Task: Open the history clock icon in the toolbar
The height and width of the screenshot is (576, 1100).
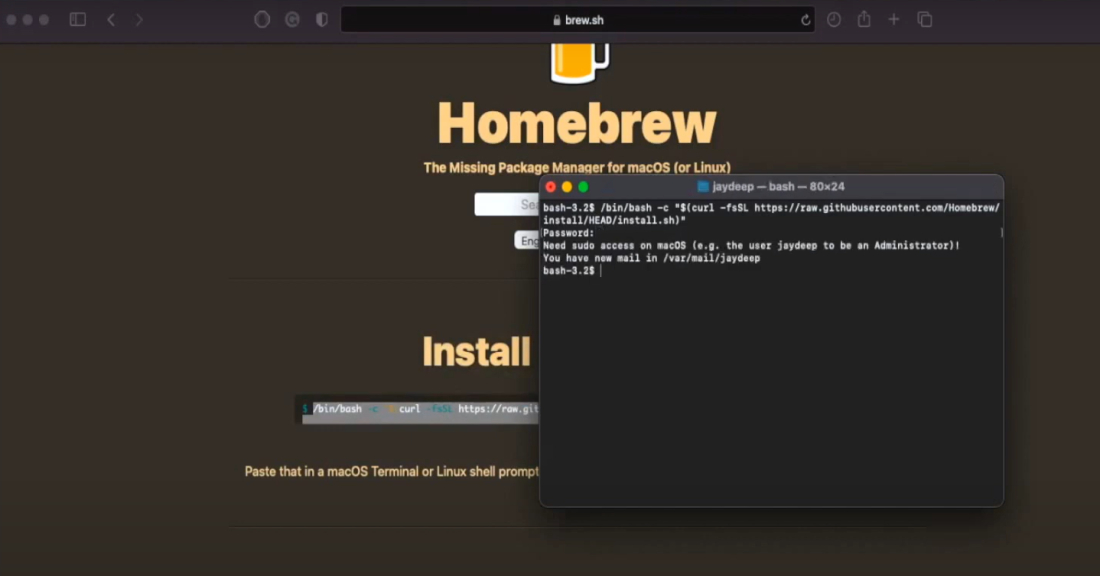Action: tap(833, 20)
